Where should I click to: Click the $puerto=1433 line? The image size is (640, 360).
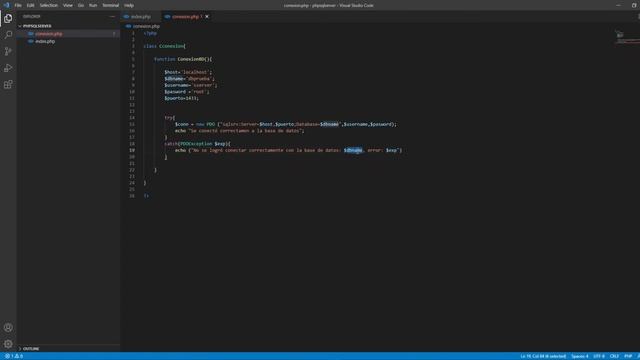coord(182,98)
